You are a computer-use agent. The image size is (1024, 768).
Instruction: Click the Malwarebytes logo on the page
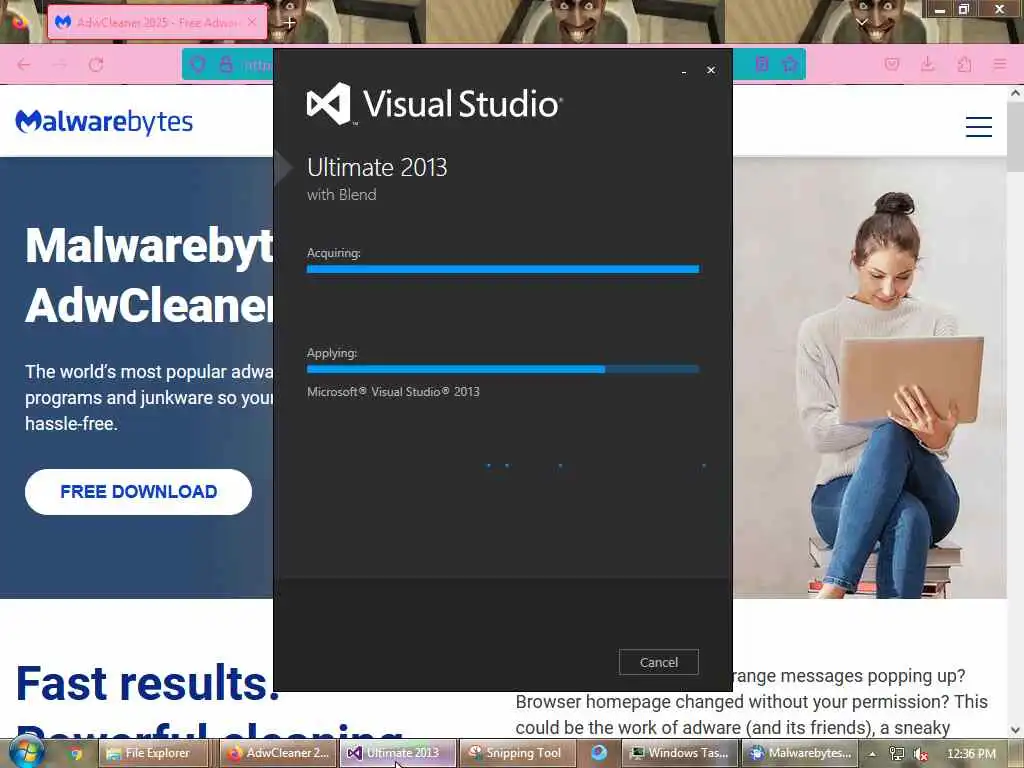coord(104,121)
